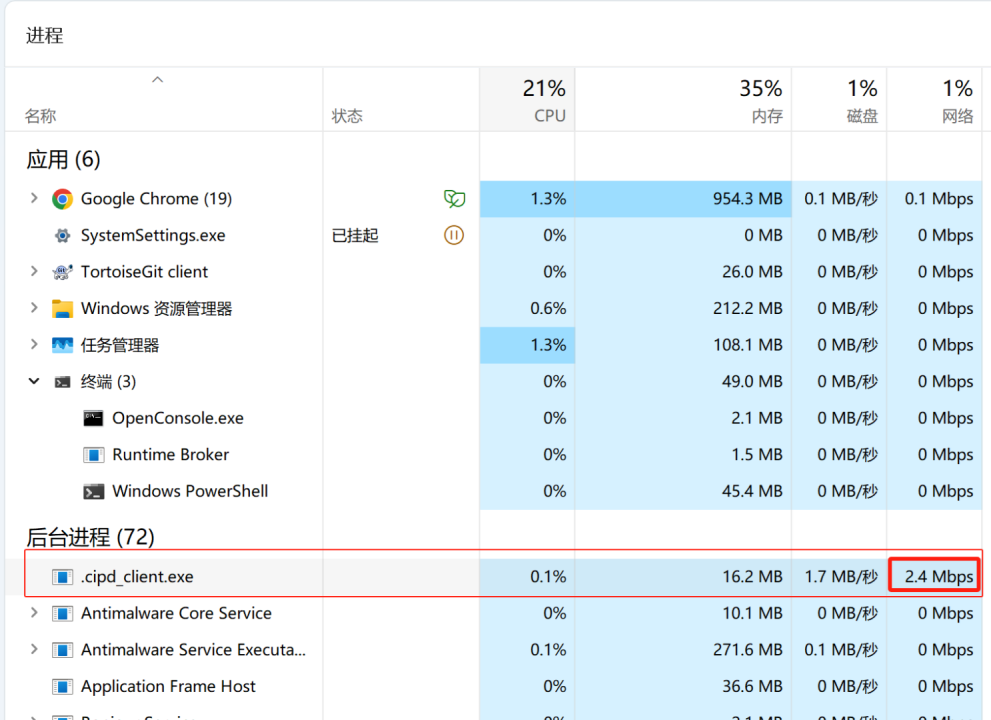Click the 0.6% CPU value for 资源管理器
991x720 pixels.
[x=548, y=308]
